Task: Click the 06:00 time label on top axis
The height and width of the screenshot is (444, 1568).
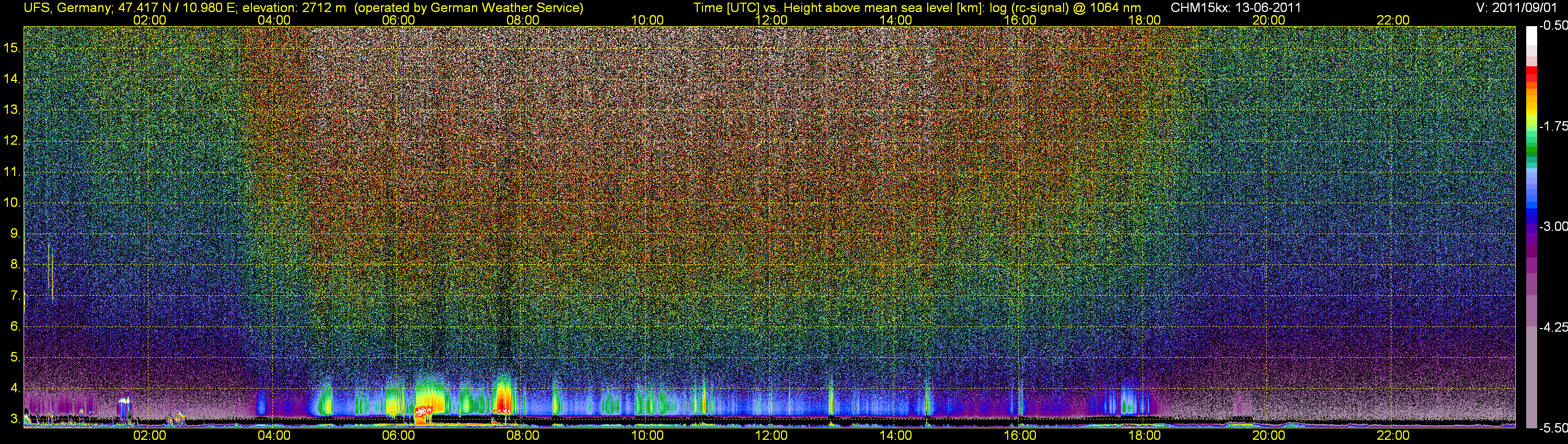Action: tap(398, 20)
